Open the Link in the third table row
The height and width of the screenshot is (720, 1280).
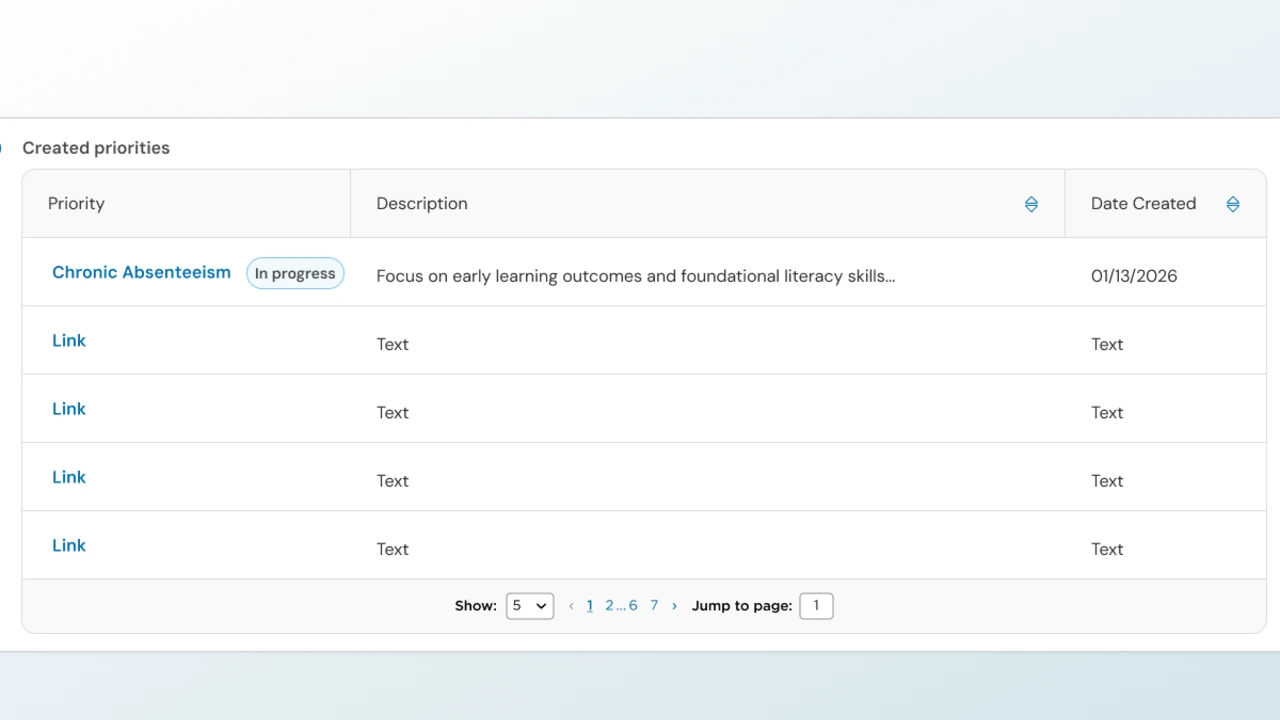click(69, 409)
